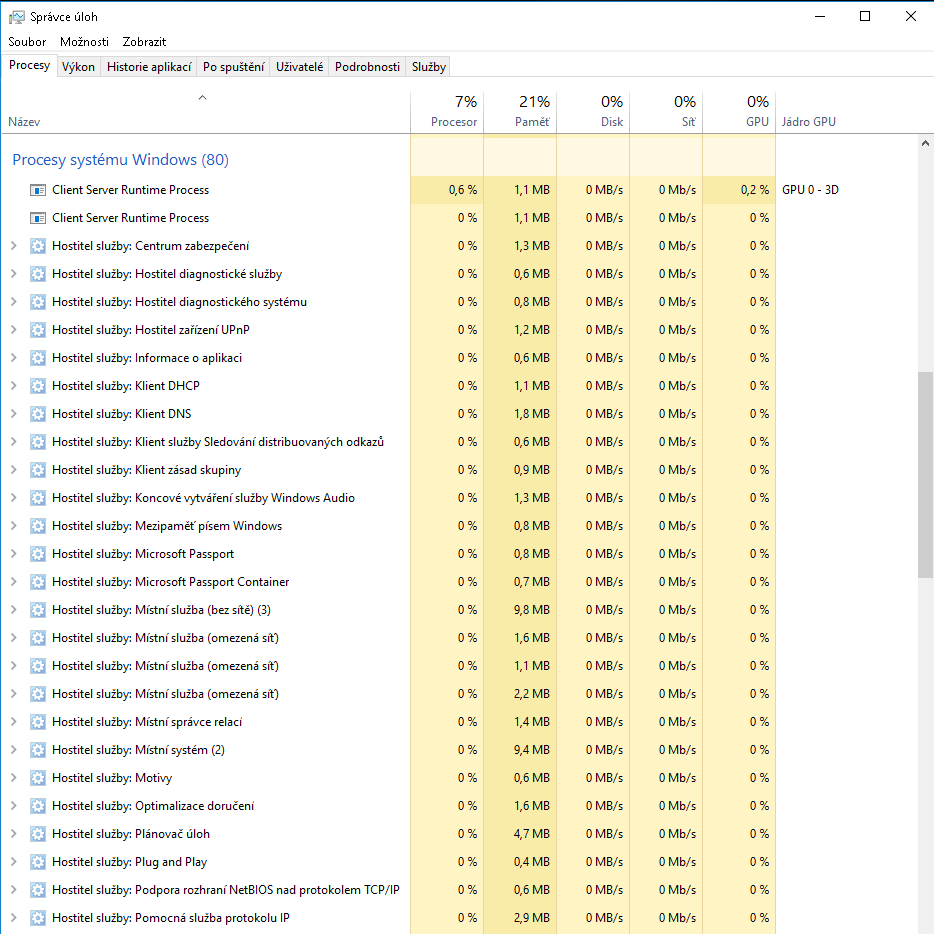Click gear icon for Centrum zabezpečení service
The height and width of the screenshot is (934, 934).
coord(38,246)
